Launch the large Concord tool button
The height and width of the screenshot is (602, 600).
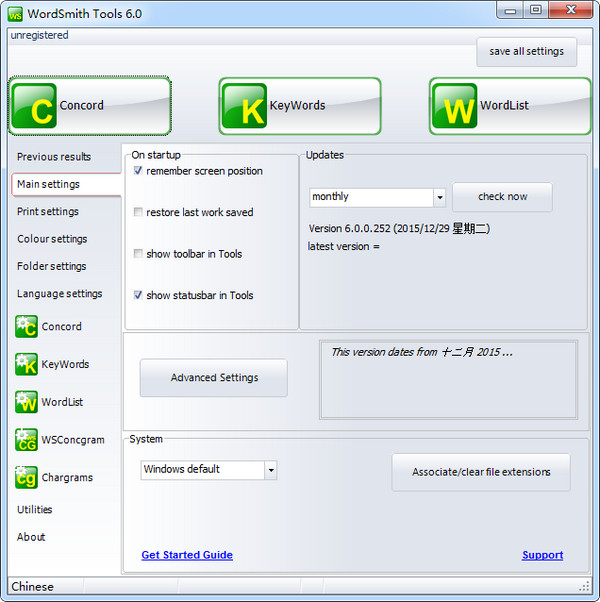click(89, 106)
